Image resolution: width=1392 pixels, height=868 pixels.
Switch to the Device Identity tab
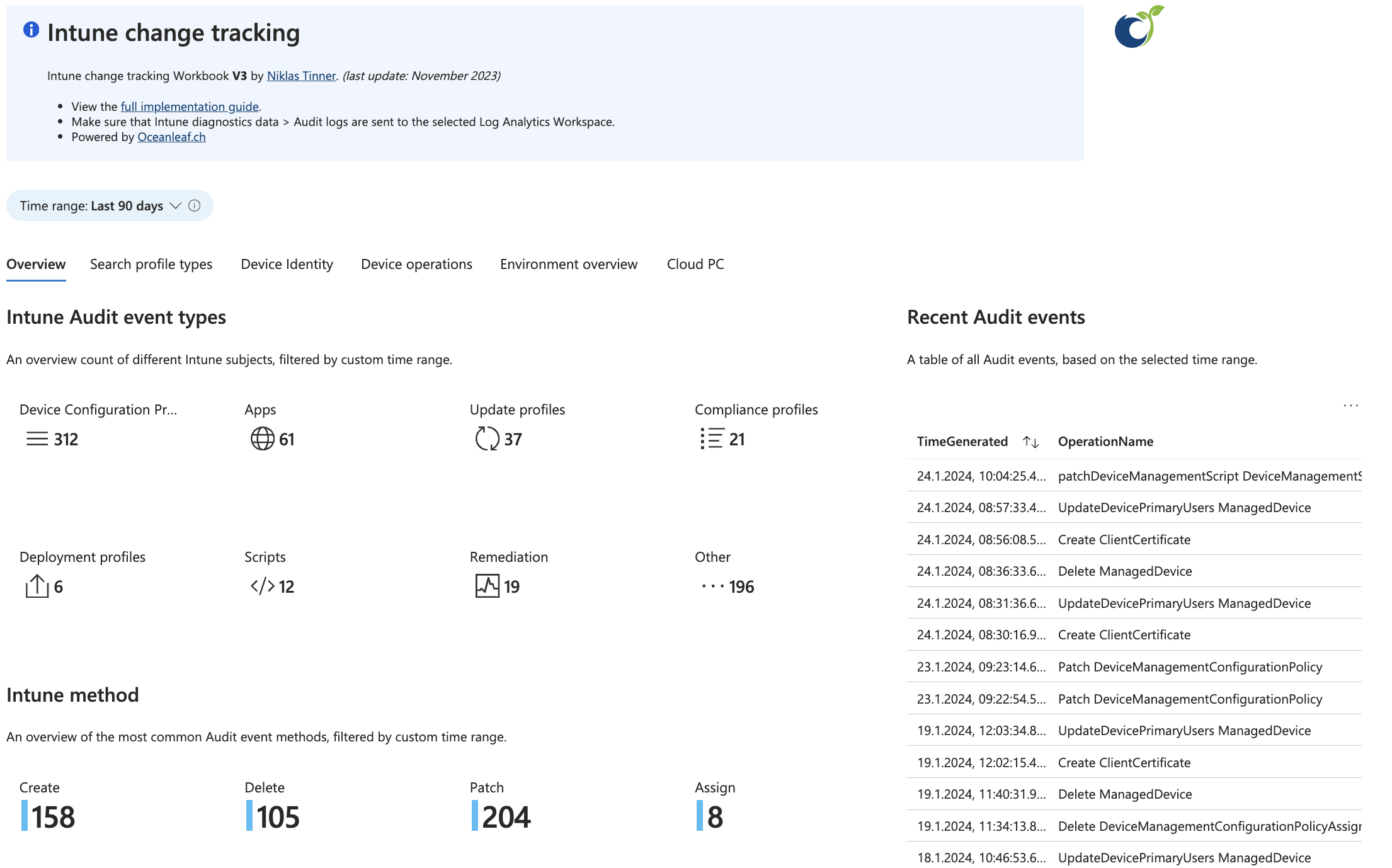click(x=287, y=265)
